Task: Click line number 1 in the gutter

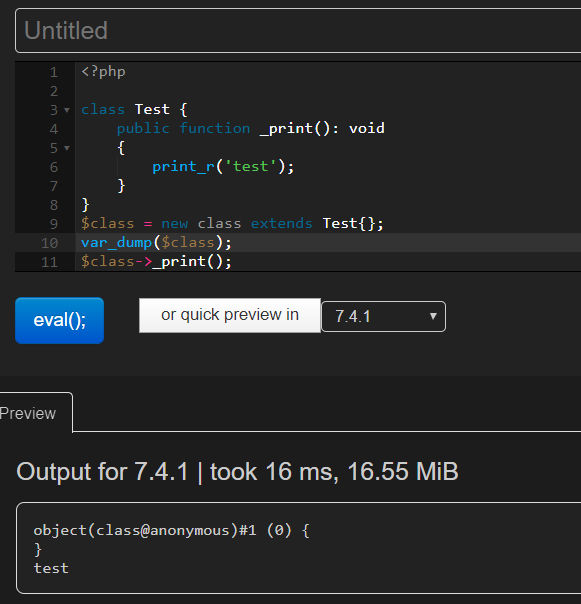Action: 54,72
